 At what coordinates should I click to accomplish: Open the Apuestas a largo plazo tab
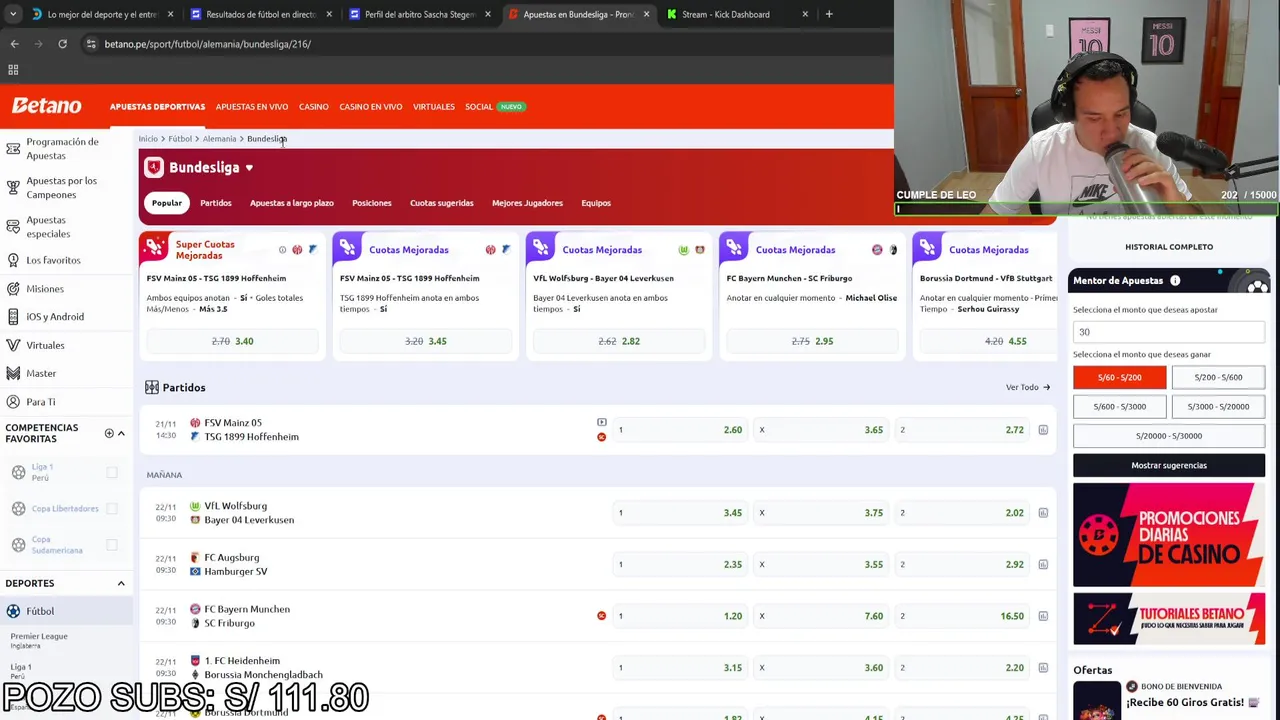coord(292,203)
